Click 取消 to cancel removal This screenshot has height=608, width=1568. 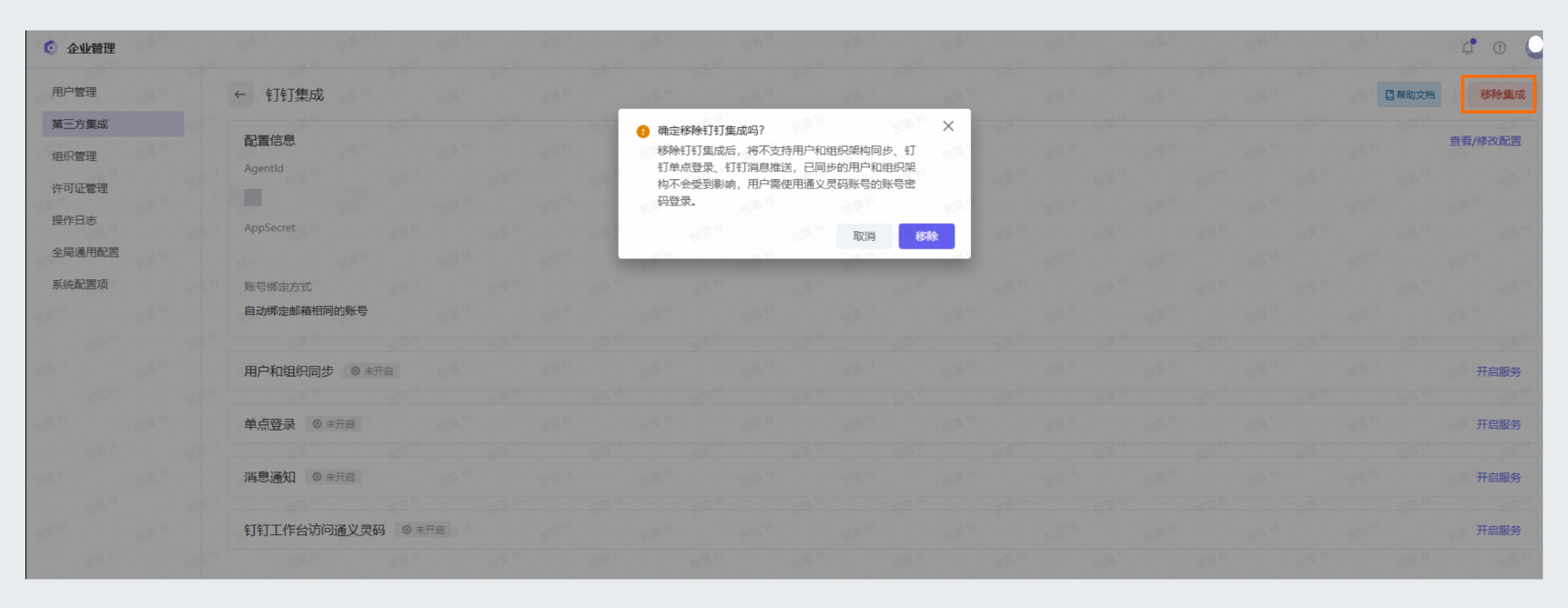click(864, 236)
